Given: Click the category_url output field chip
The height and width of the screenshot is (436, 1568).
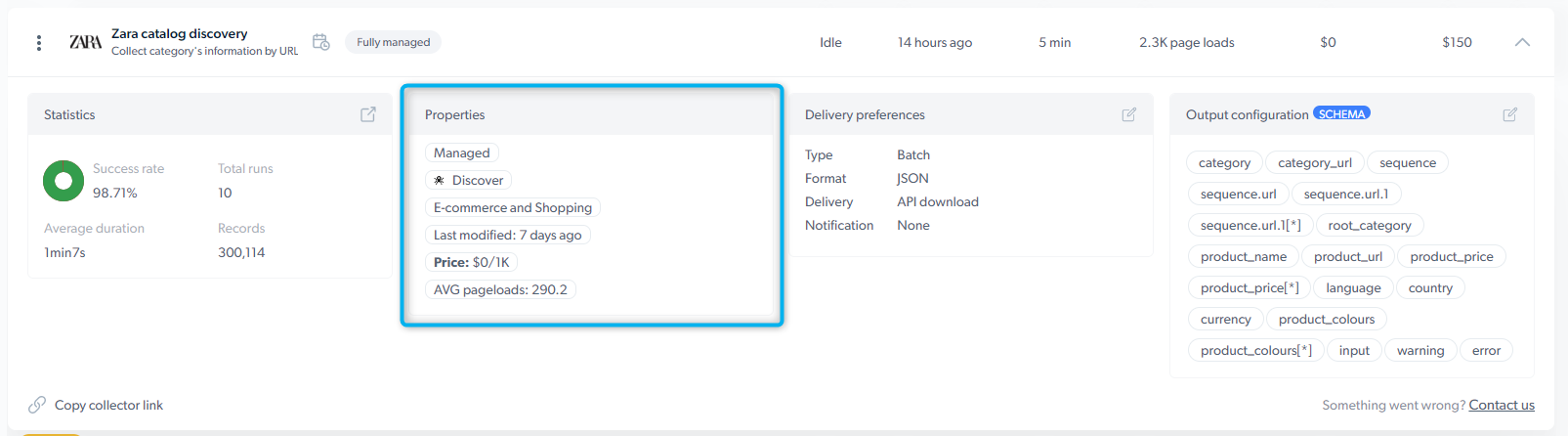Looking at the screenshot, I should 1315,162.
